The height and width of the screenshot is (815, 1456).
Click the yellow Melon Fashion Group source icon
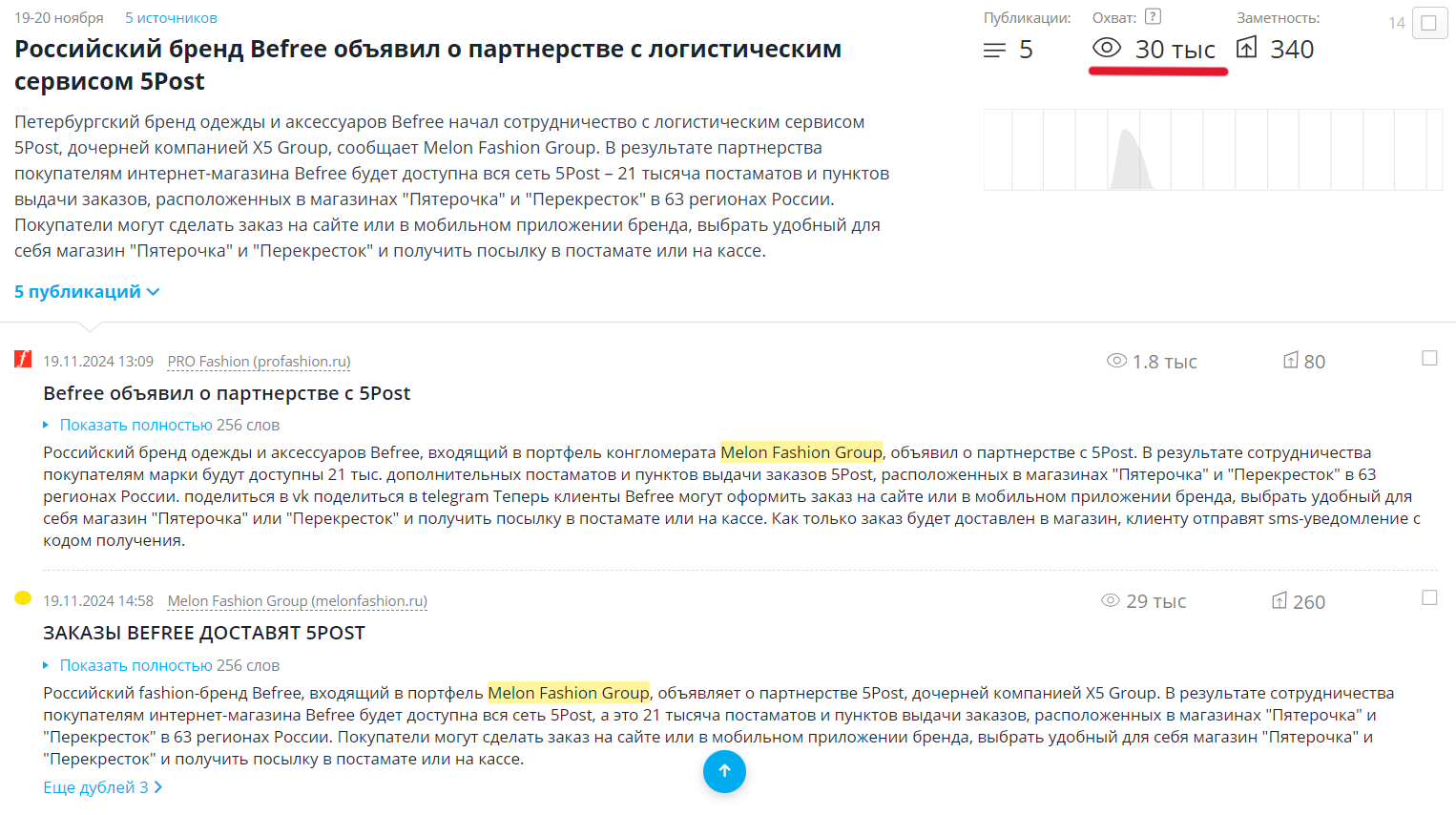pyautogui.click(x=23, y=598)
